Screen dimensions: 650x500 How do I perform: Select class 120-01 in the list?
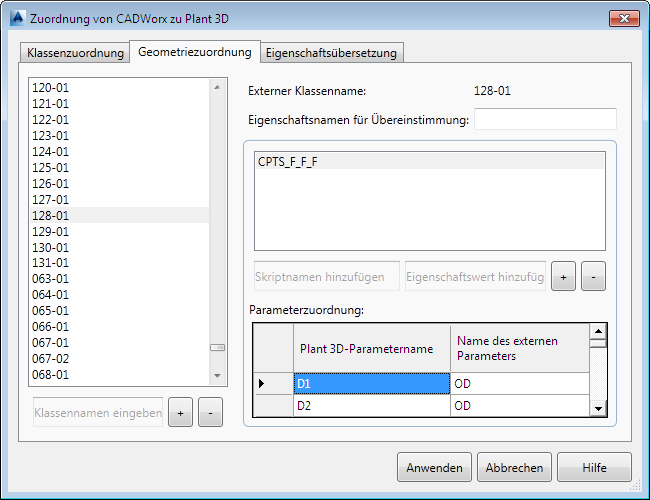[x=120, y=88]
